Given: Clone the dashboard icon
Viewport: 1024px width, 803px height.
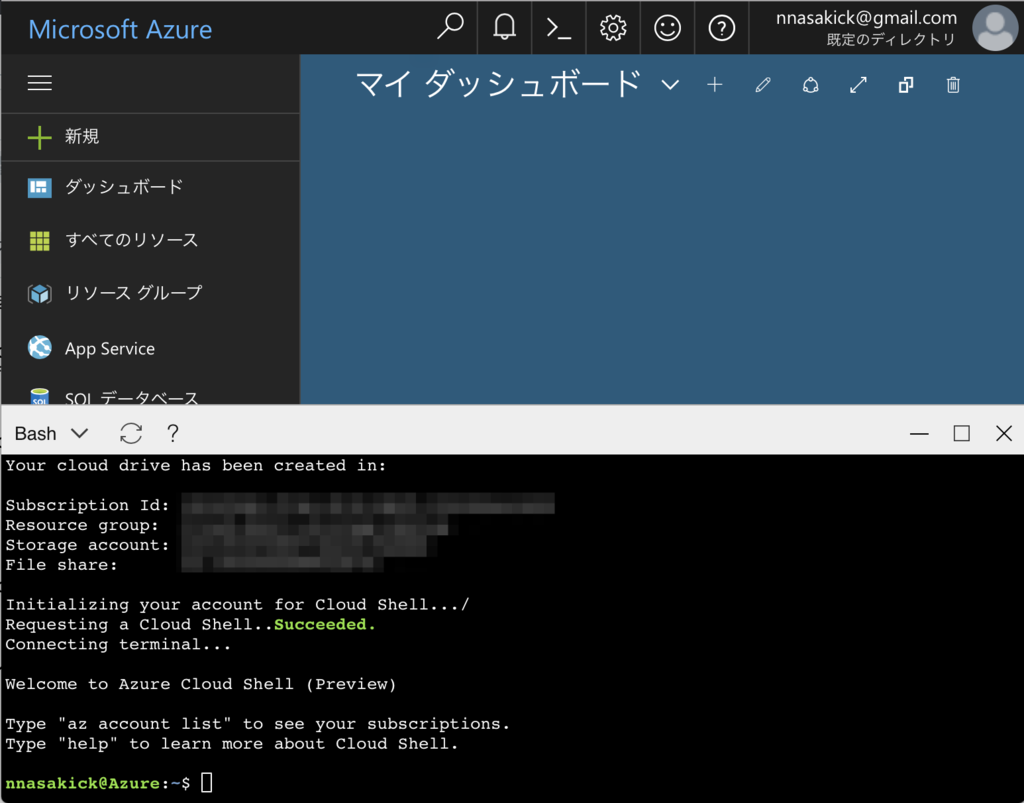Looking at the screenshot, I should (906, 85).
